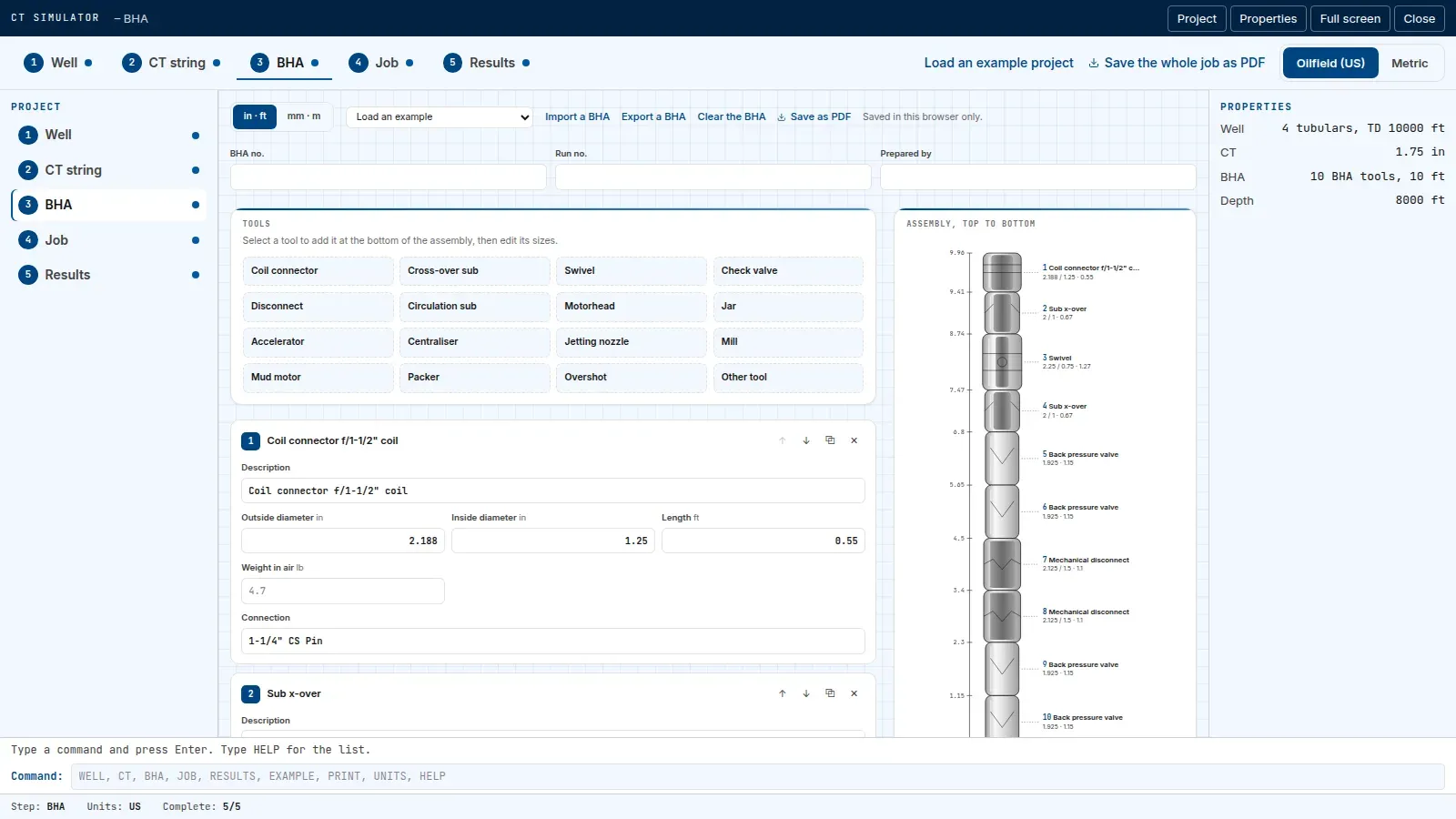
Task: Click the Outside diameter field 2.188
Action: pos(343,541)
